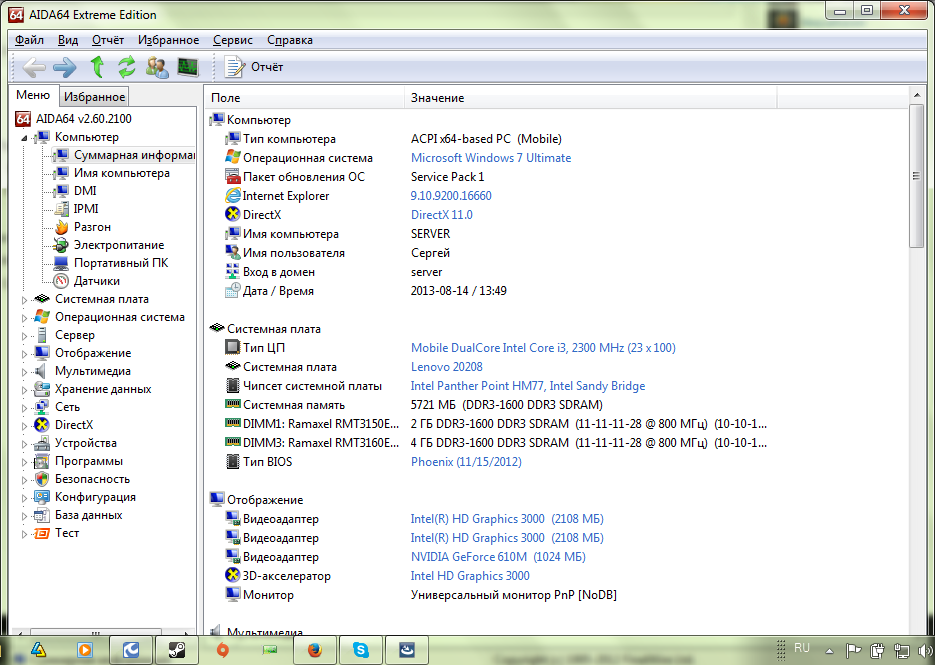
Task: Open the Intel HD Graphics 3000 3D-акселератор link
Action: (x=470, y=576)
